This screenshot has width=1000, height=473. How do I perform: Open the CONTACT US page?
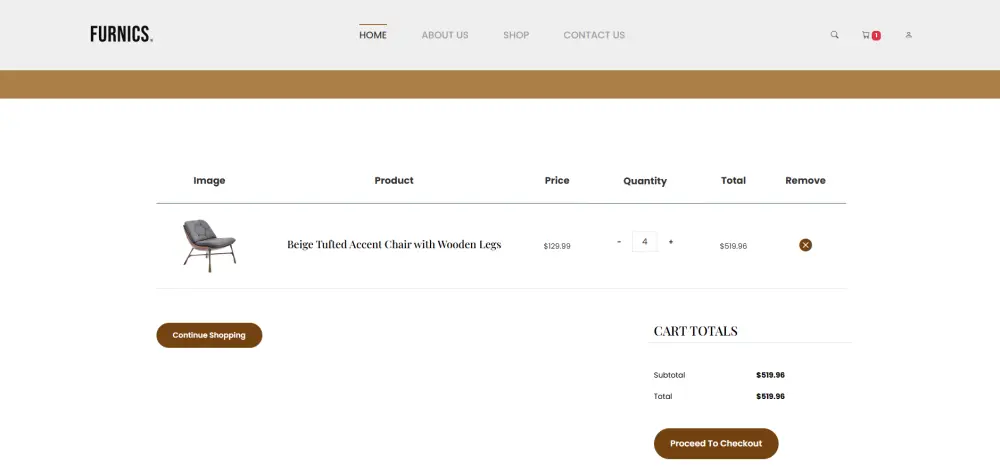594,35
